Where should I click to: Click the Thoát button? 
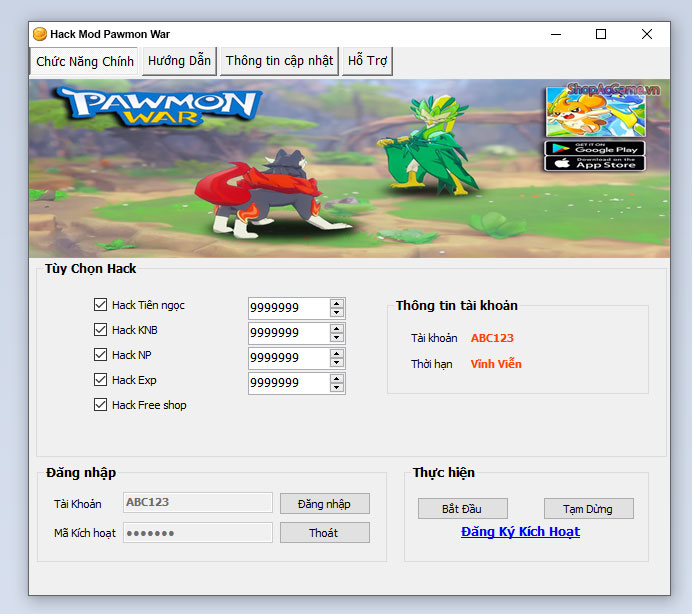(325, 532)
